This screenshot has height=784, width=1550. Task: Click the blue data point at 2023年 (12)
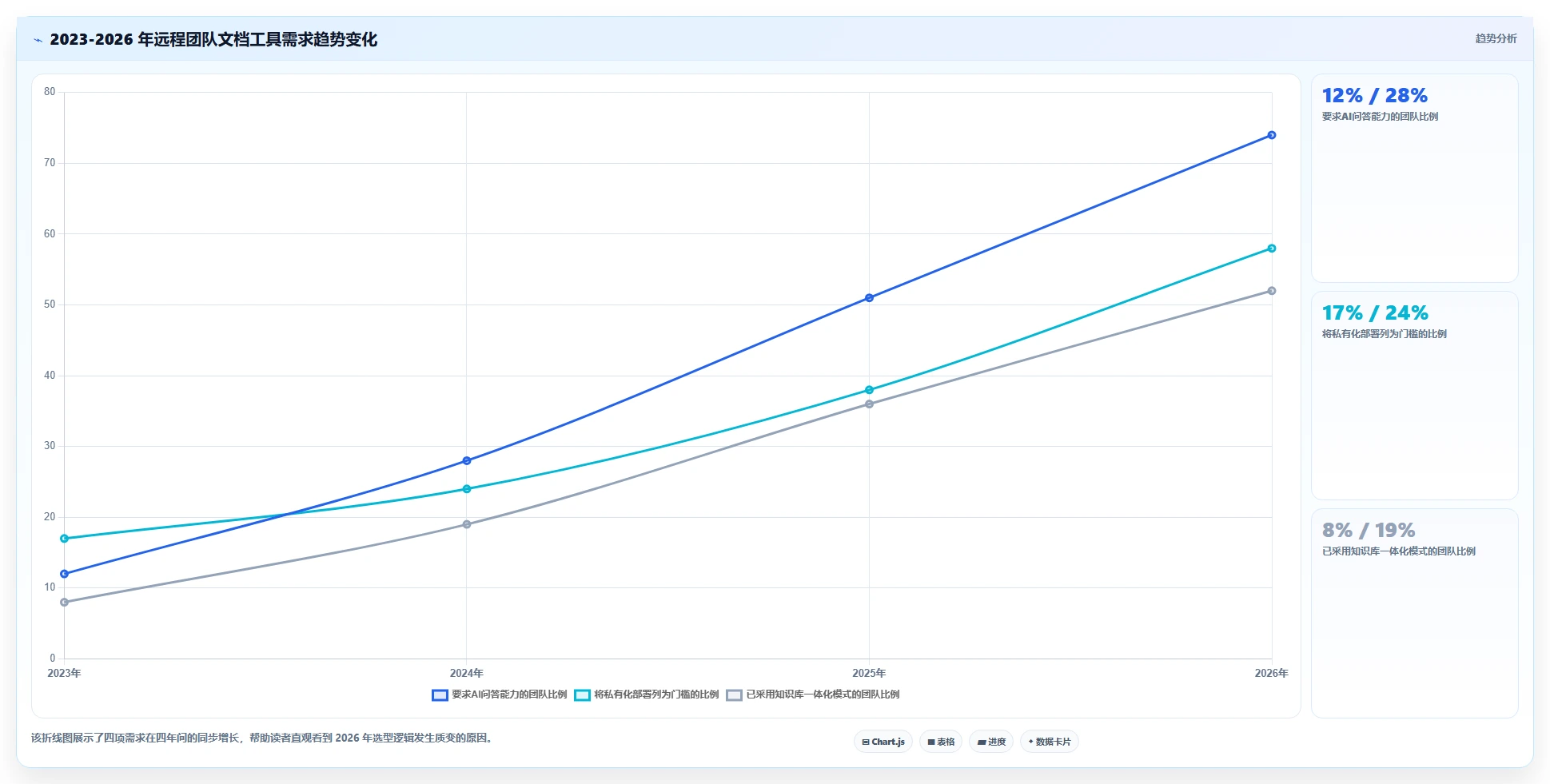point(65,574)
